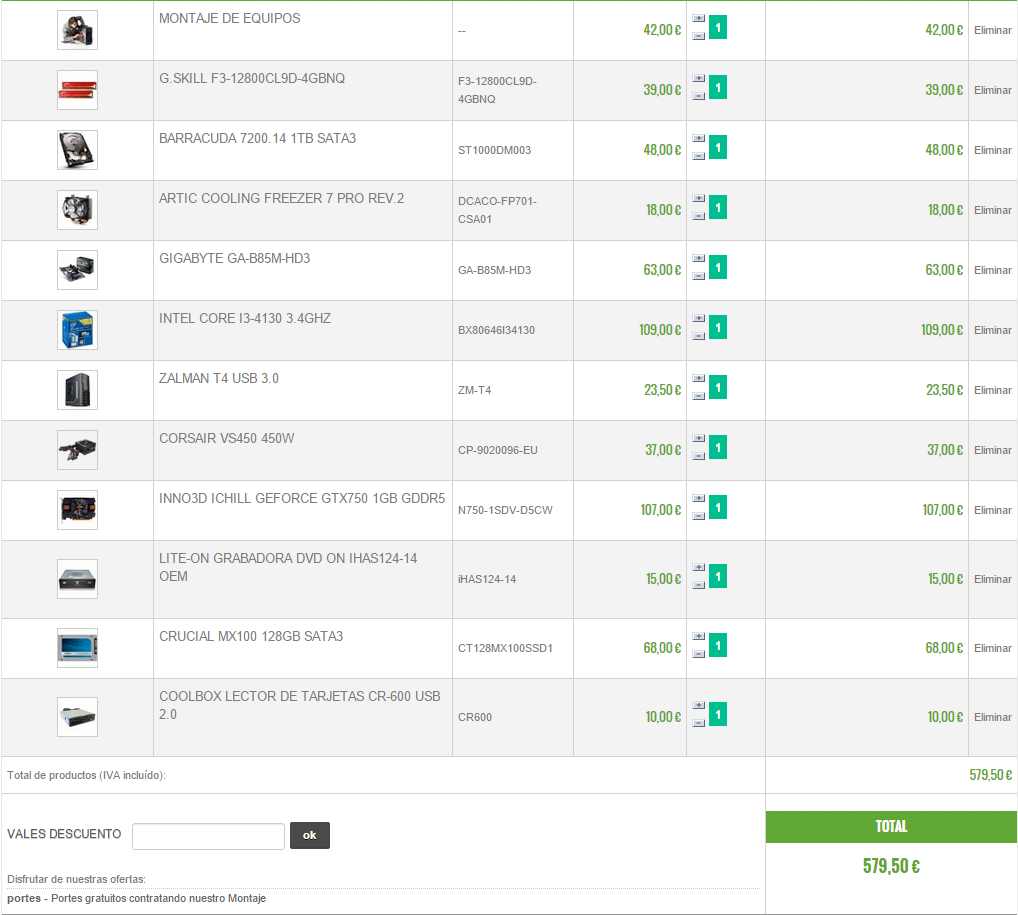Open product name INTEL CORE I3-4130 3.4GHZ
The width and height of the screenshot is (1018, 915).
tap(245, 318)
